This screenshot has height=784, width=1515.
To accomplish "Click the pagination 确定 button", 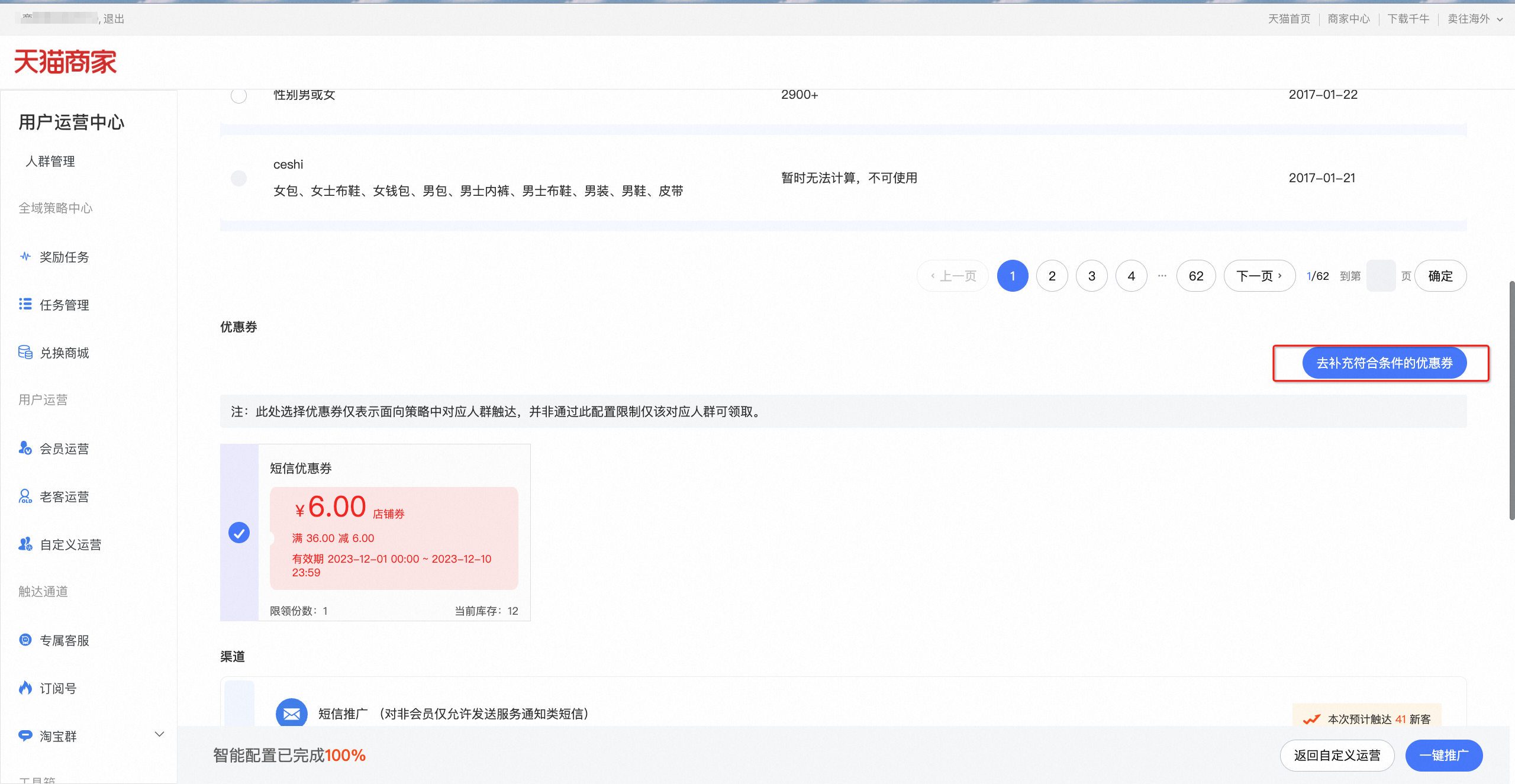I will tap(1440, 276).
